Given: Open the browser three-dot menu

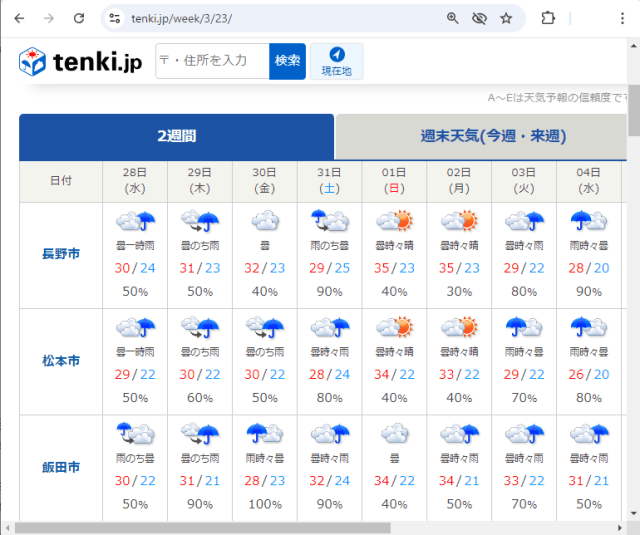Looking at the screenshot, I should tap(622, 18).
